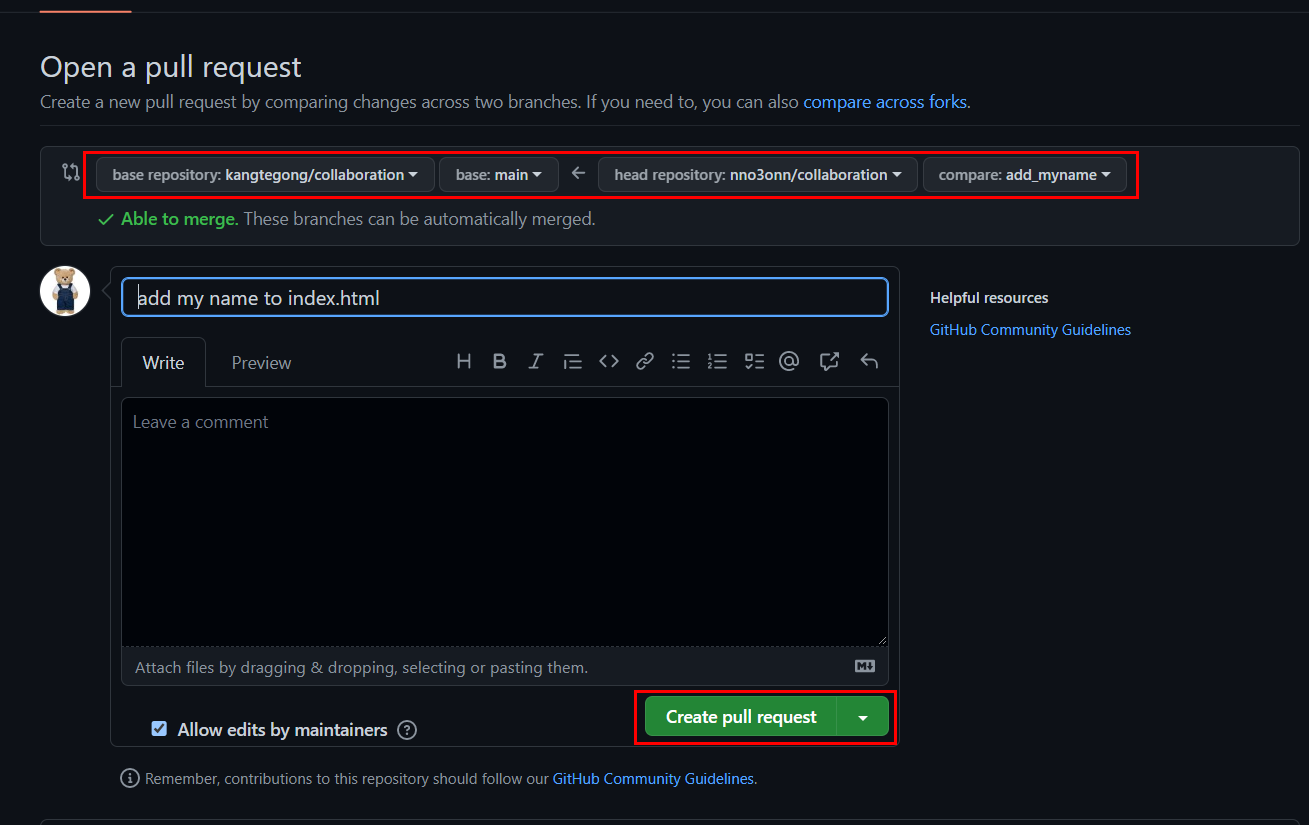Open GitHub Community Guidelines in Helpful resources

pyautogui.click(x=1030, y=330)
